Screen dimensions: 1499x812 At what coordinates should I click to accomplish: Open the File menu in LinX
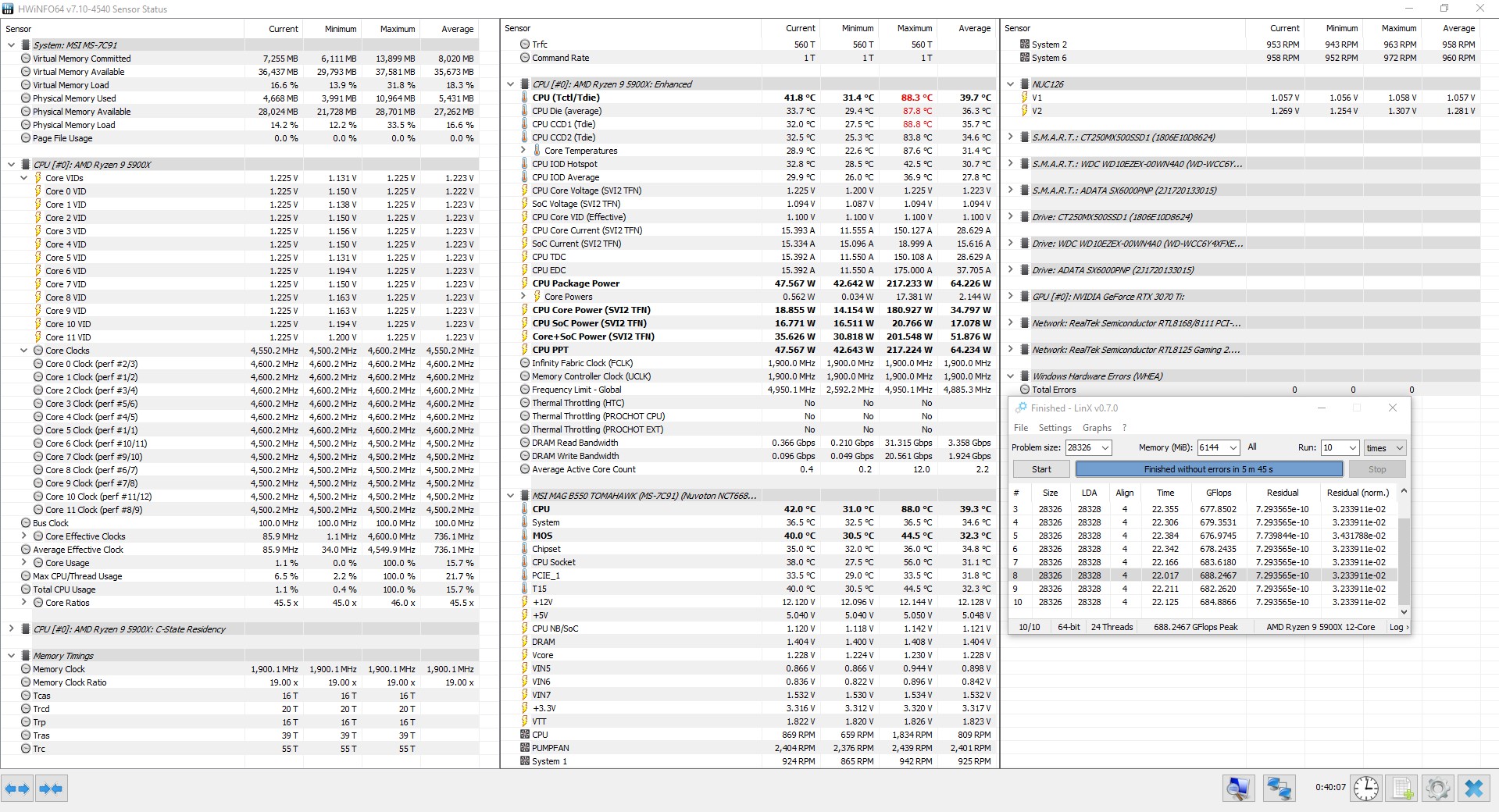[1021, 428]
